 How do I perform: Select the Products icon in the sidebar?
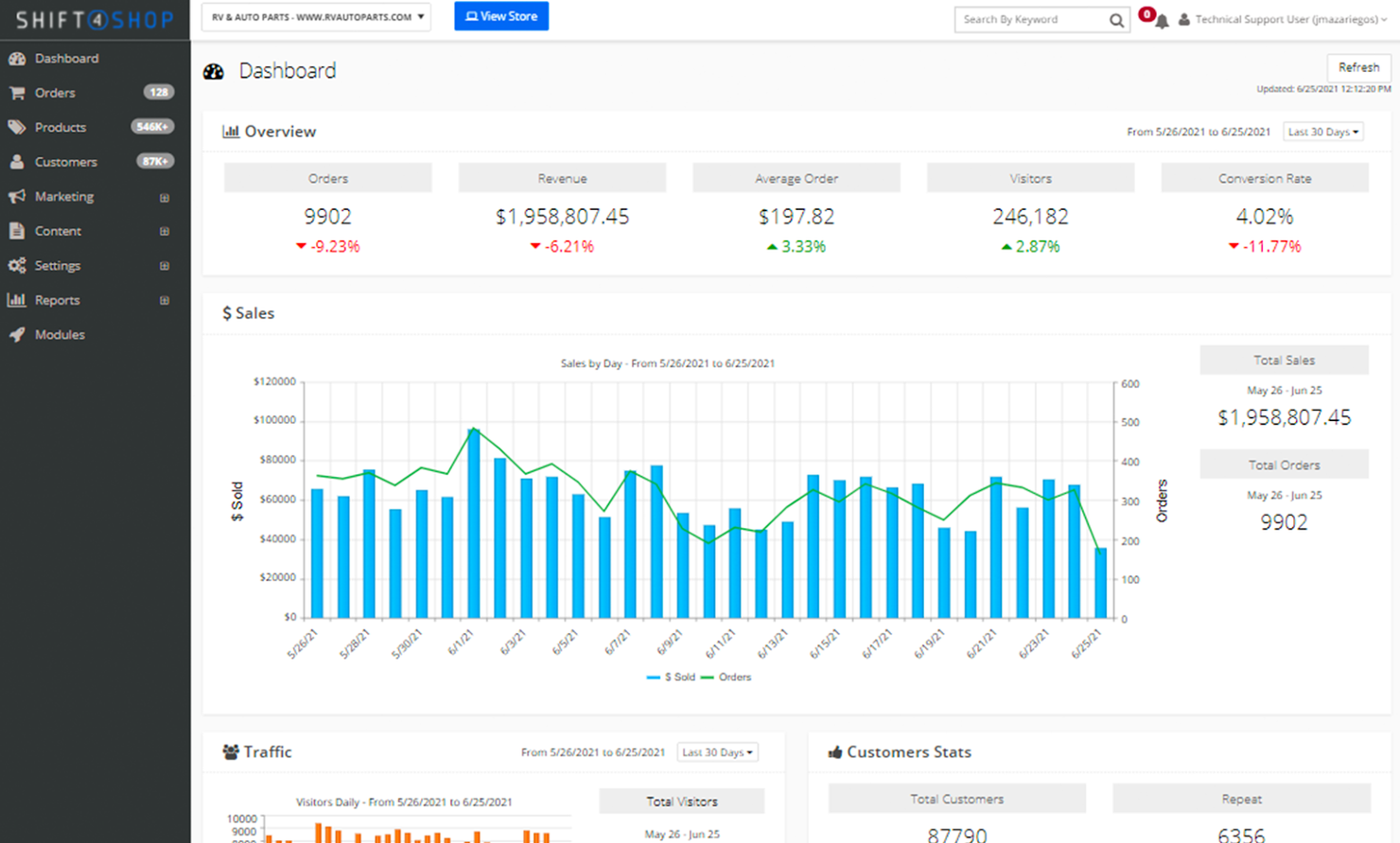click(x=17, y=127)
